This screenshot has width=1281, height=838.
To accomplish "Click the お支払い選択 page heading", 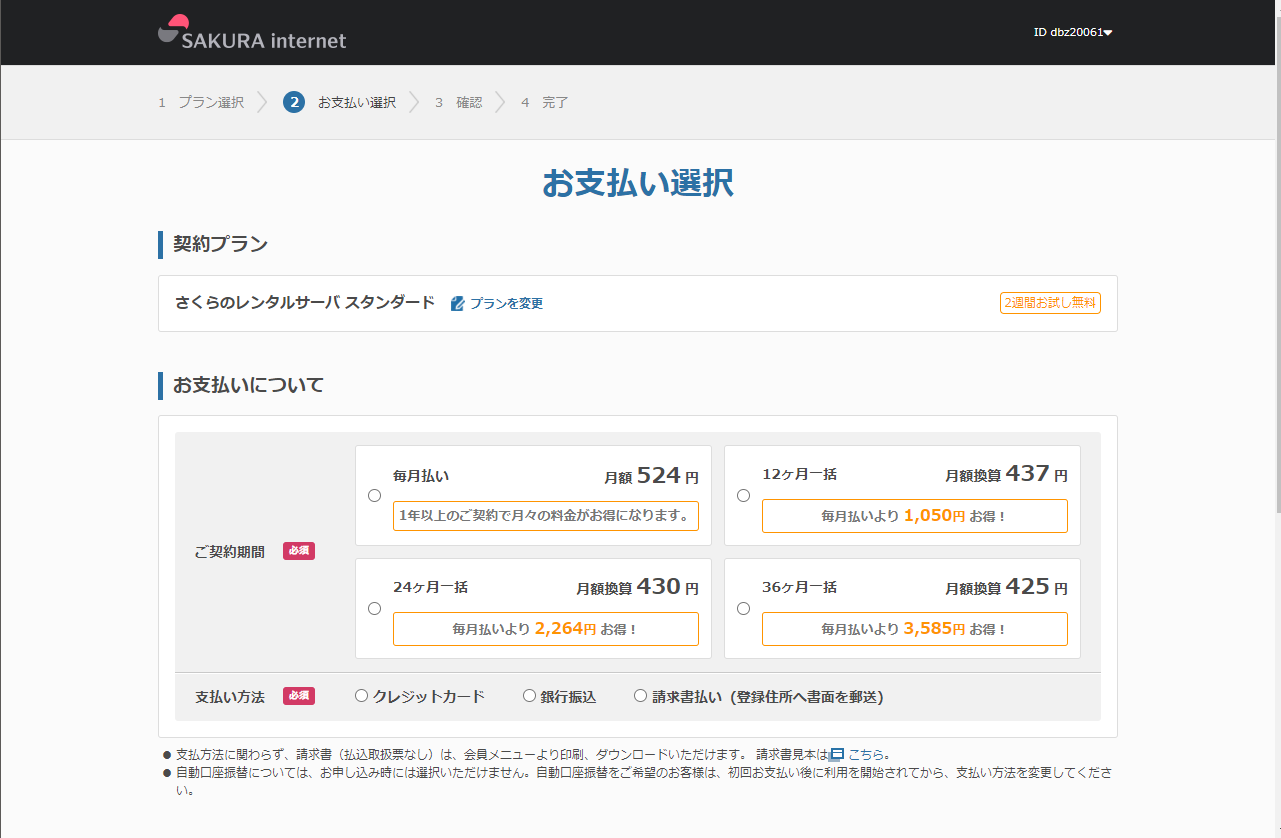I will 638,183.
